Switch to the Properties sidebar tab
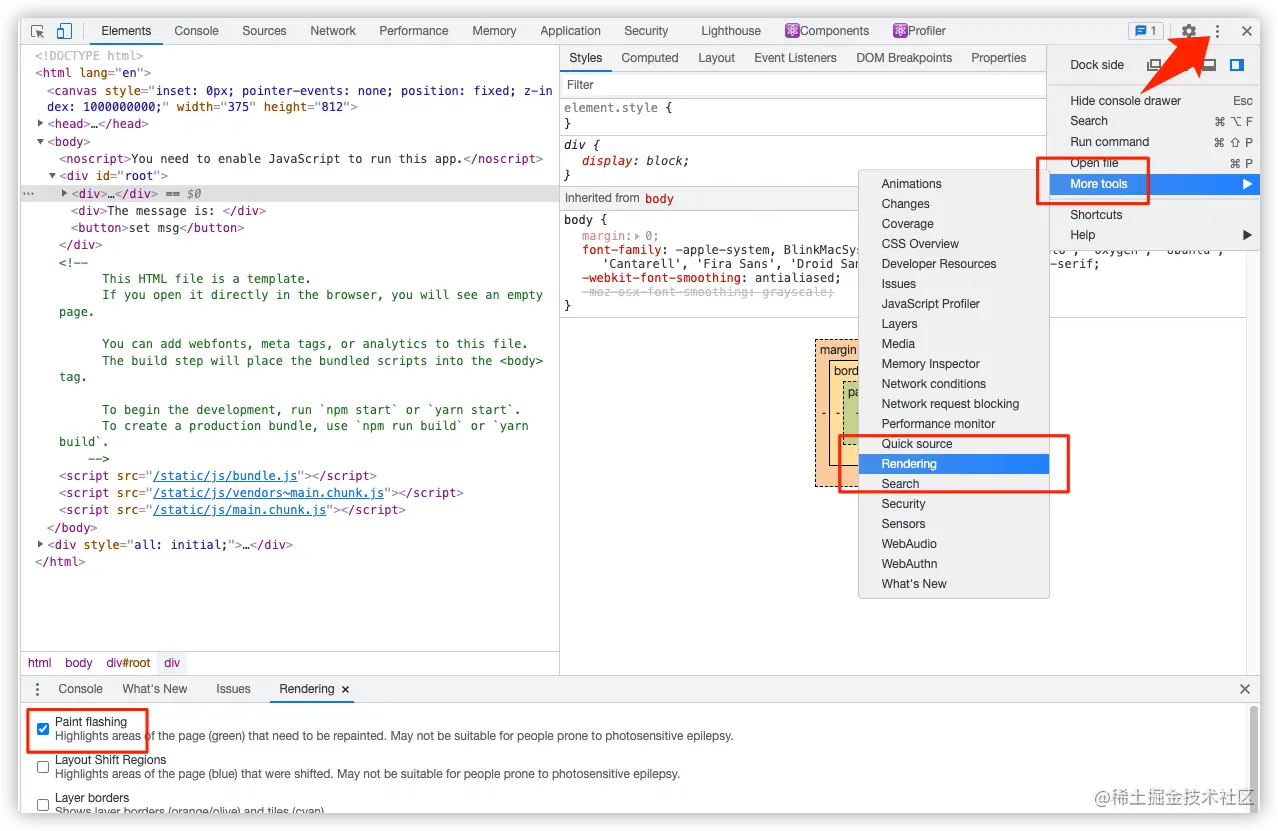 pos(999,58)
